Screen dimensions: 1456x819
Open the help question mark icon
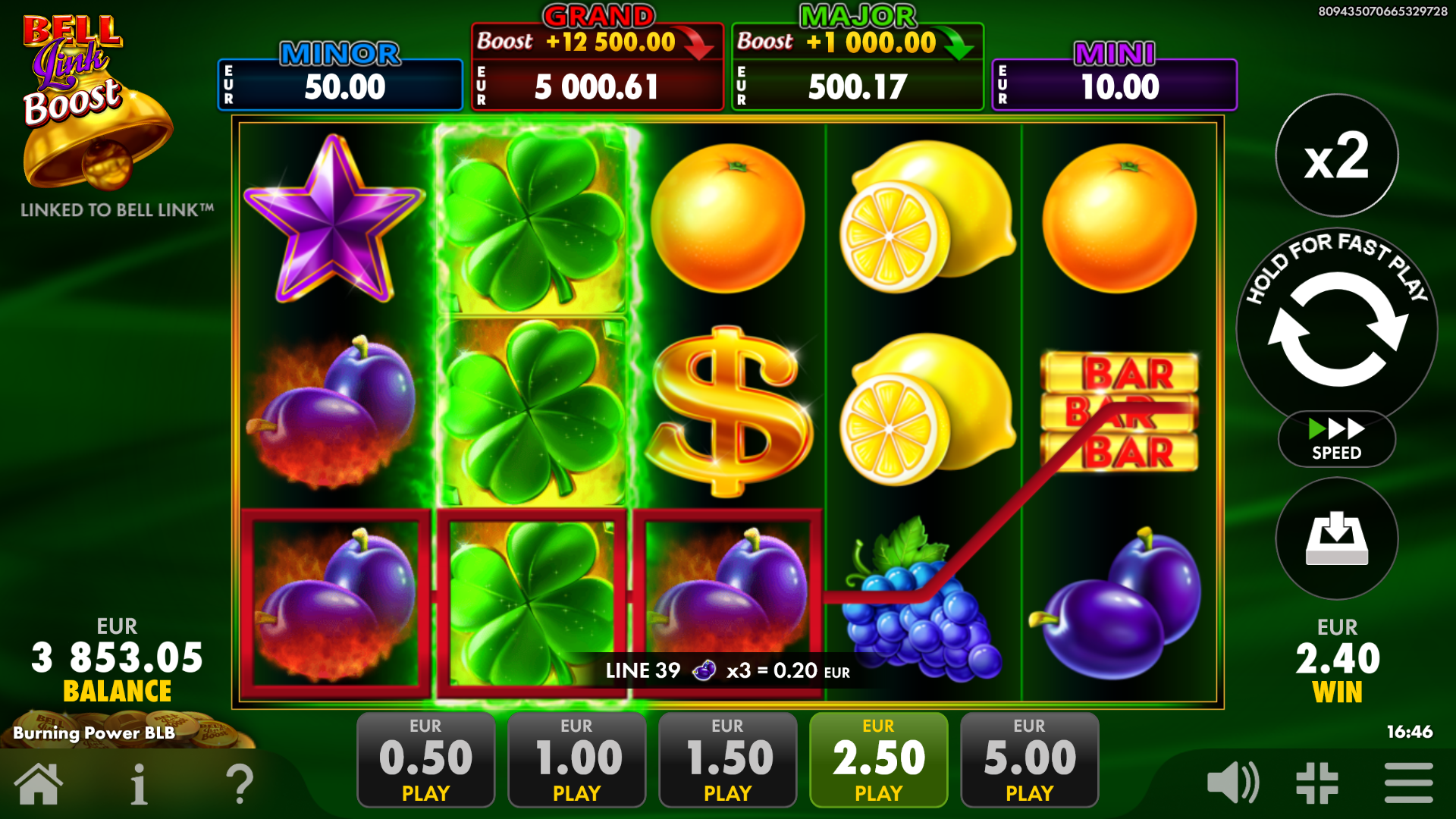240,783
